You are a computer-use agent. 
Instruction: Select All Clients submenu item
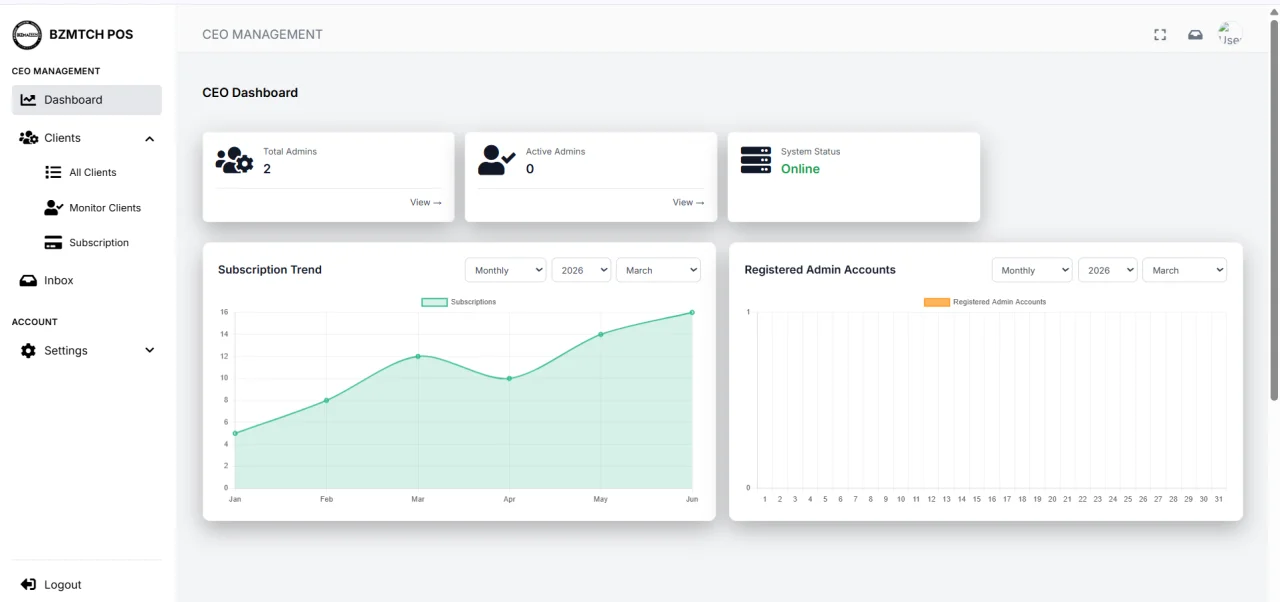click(93, 173)
